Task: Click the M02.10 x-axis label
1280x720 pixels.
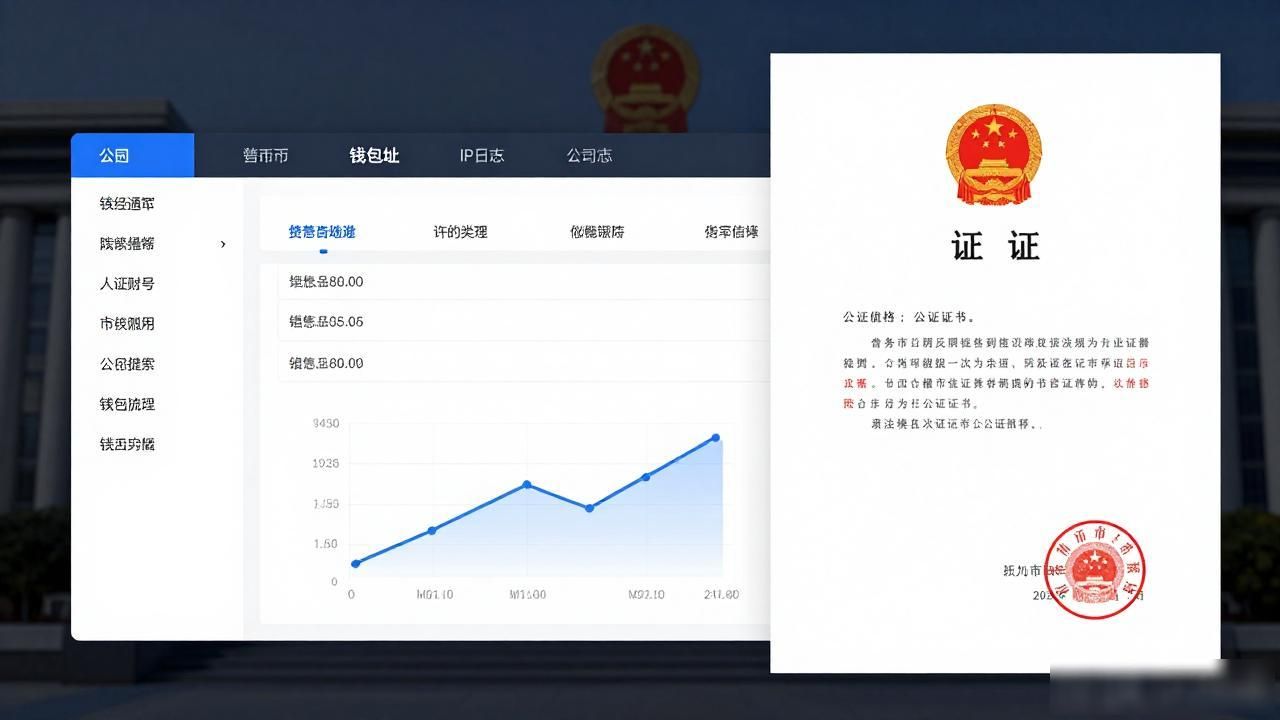Action: click(646, 594)
